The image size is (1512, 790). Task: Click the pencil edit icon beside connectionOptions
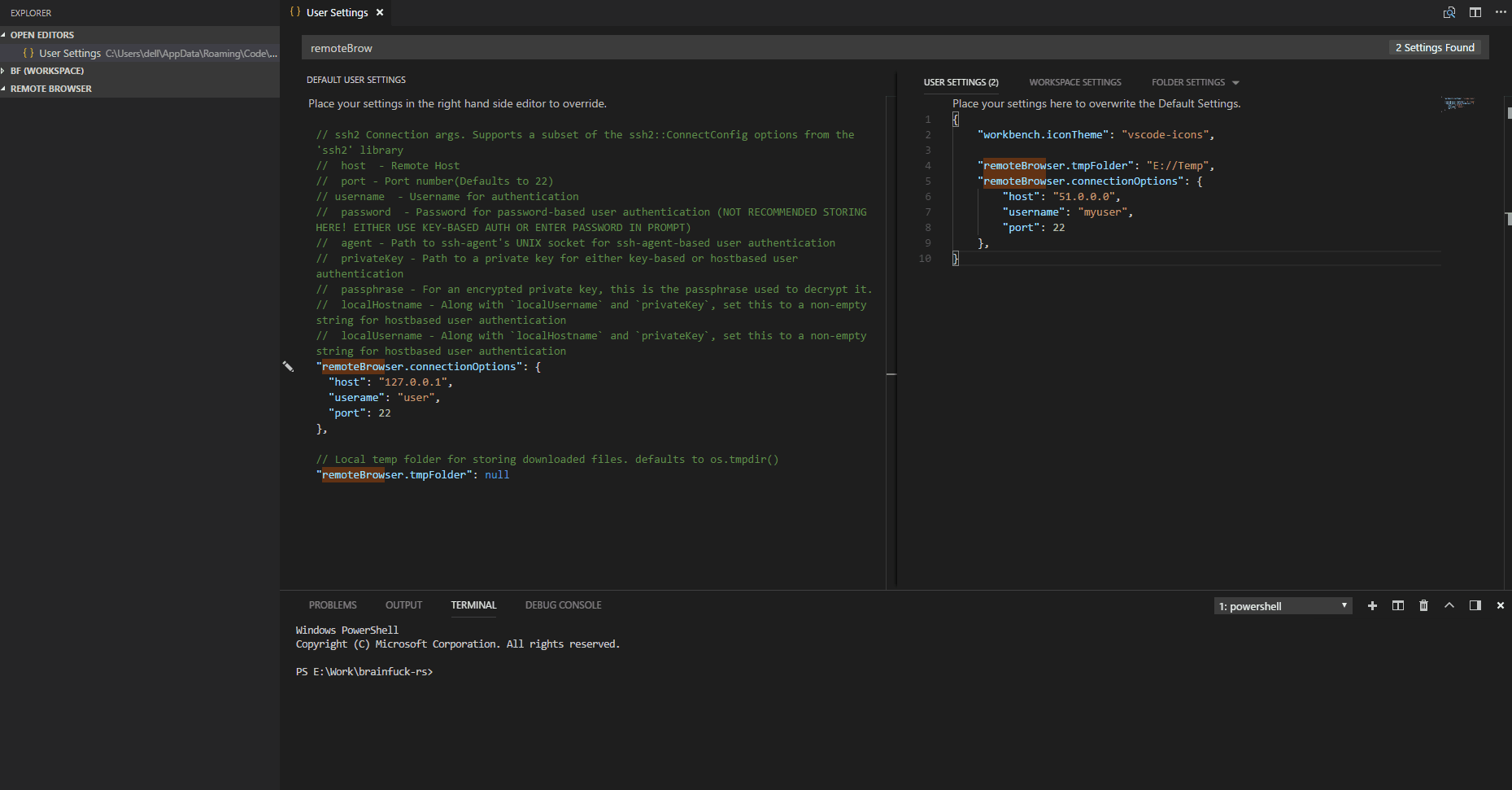[288, 366]
